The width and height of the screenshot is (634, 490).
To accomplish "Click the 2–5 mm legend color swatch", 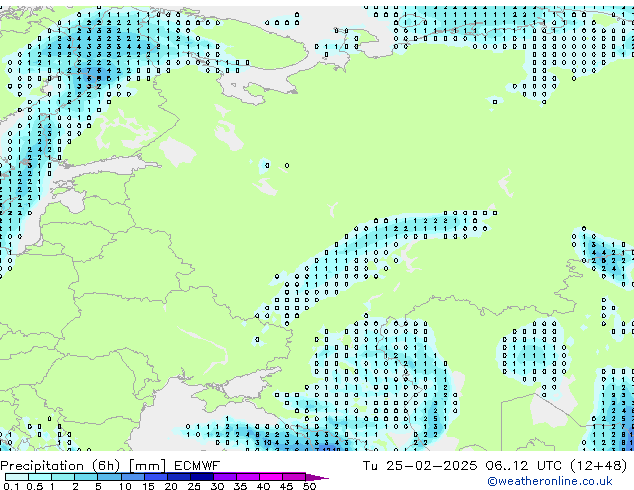I will 86,477.
